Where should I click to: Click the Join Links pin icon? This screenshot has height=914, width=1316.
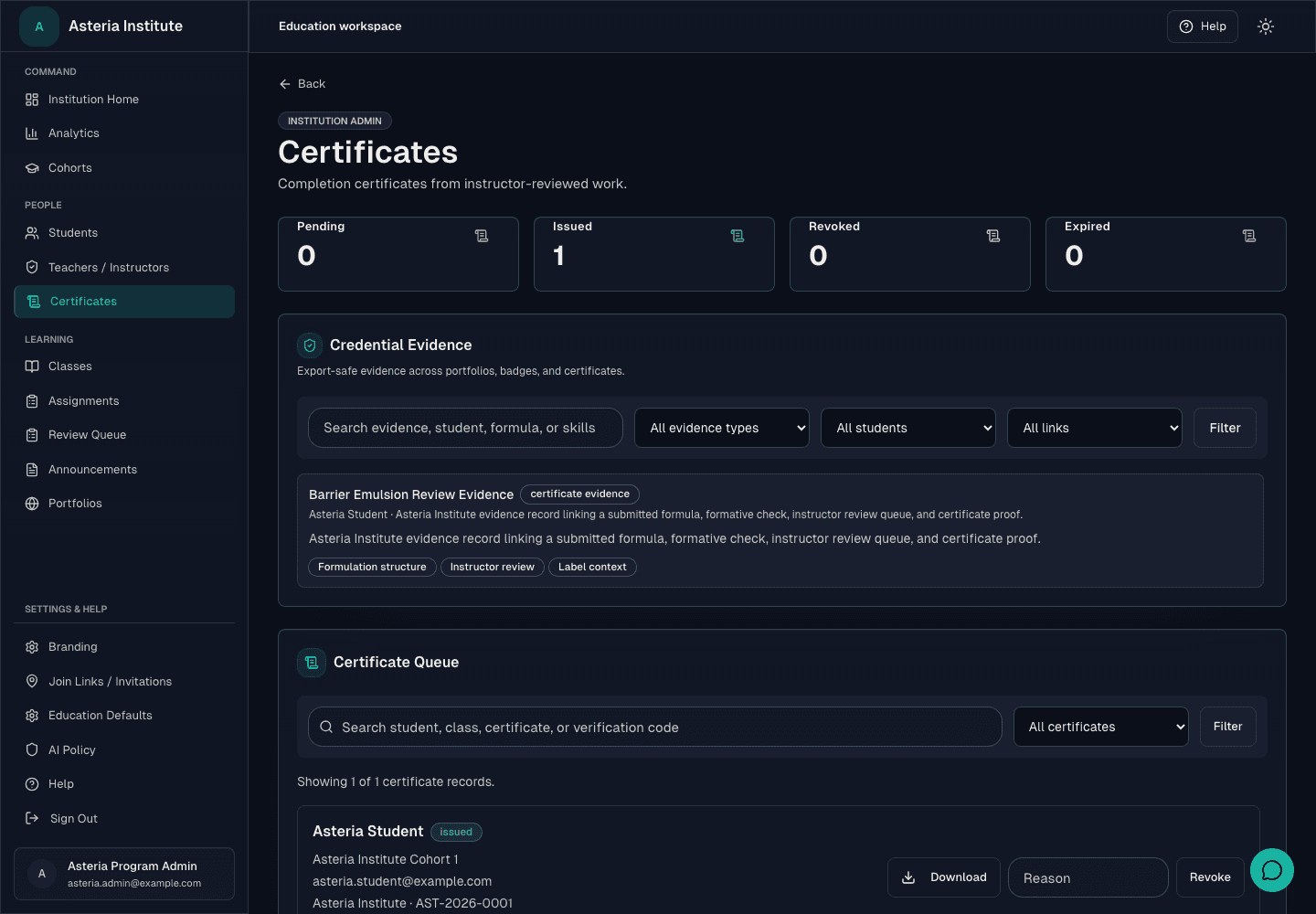(32, 681)
